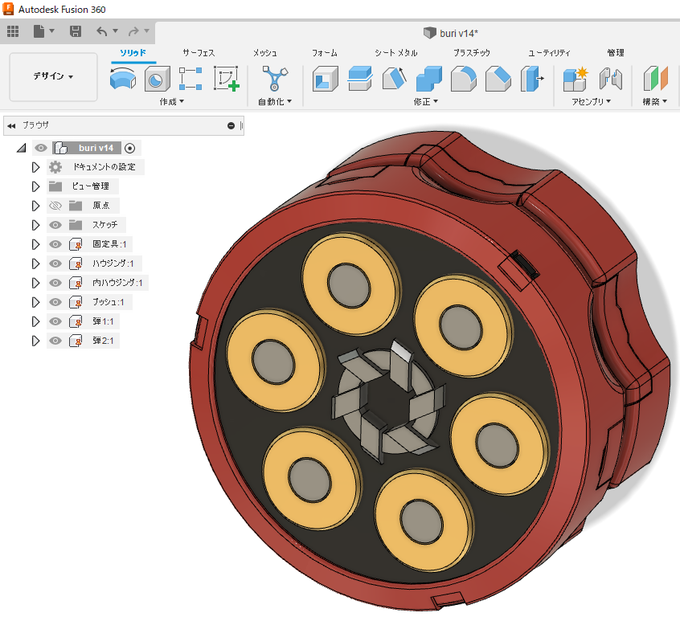The image size is (680, 617).
Task: Click the Undo arrow
Action: point(102,31)
